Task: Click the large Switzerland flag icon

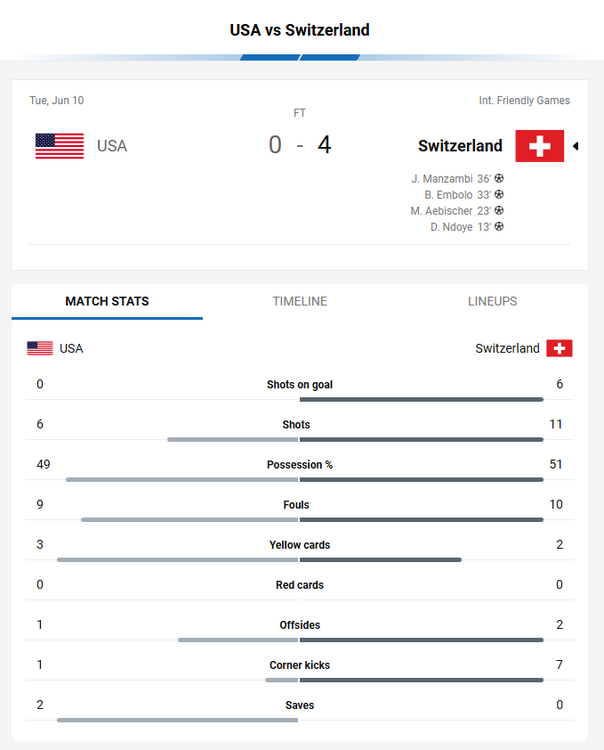Action: coord(539,146)
